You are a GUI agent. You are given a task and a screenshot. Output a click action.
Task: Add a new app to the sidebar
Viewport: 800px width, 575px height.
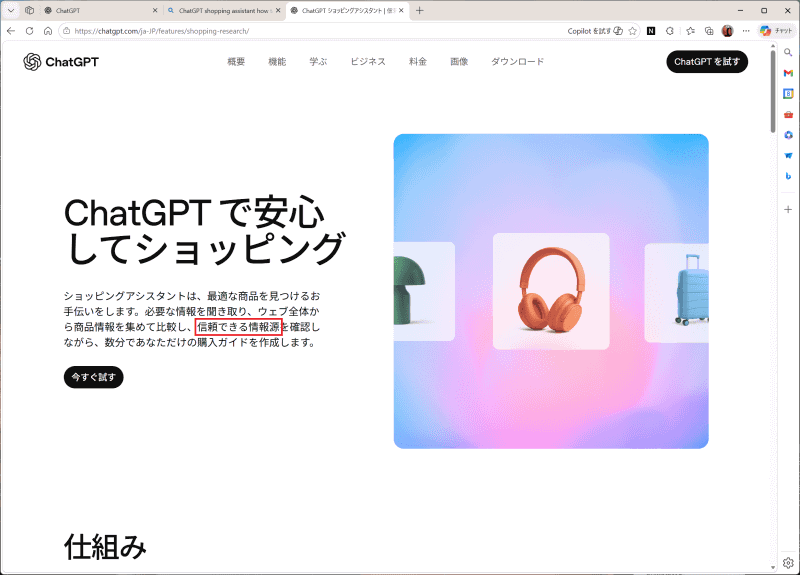tap(788, 209)
